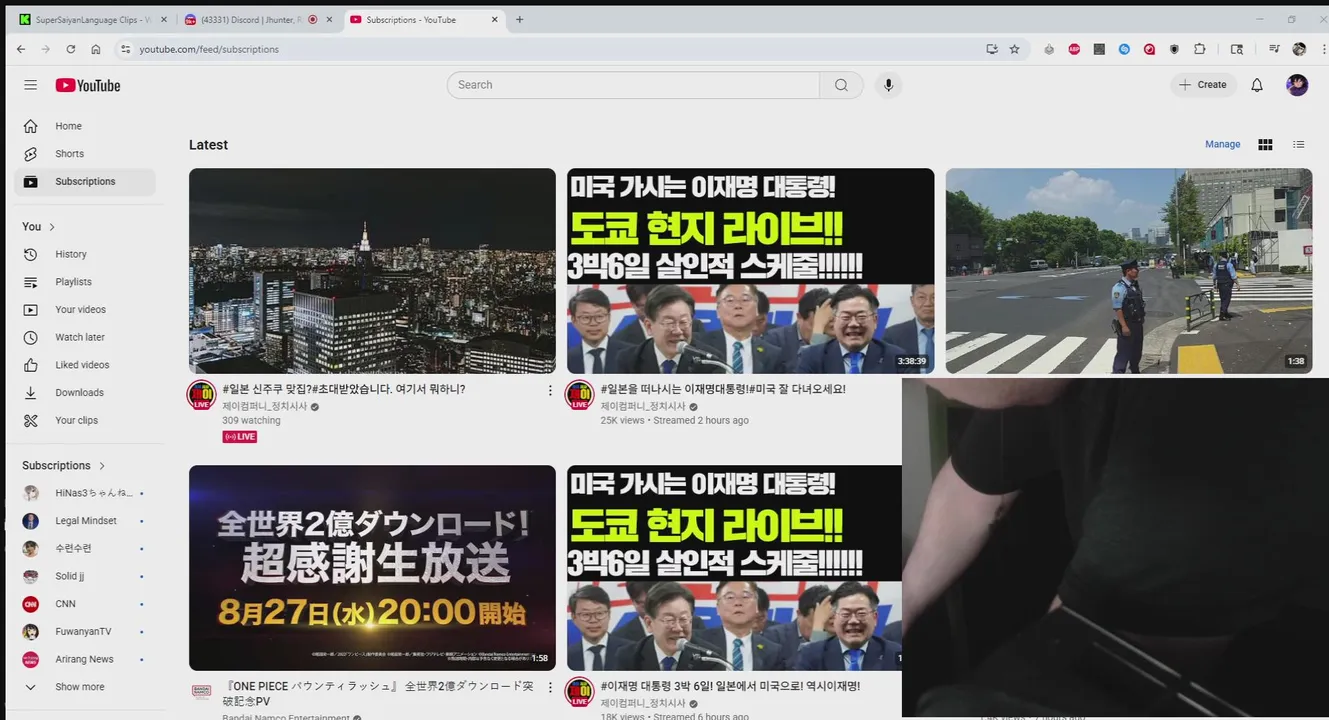The height and width of the screenshot is (720, 1329).
Task: Open the Chrome profile avatar
Action: pos(1299,49)
